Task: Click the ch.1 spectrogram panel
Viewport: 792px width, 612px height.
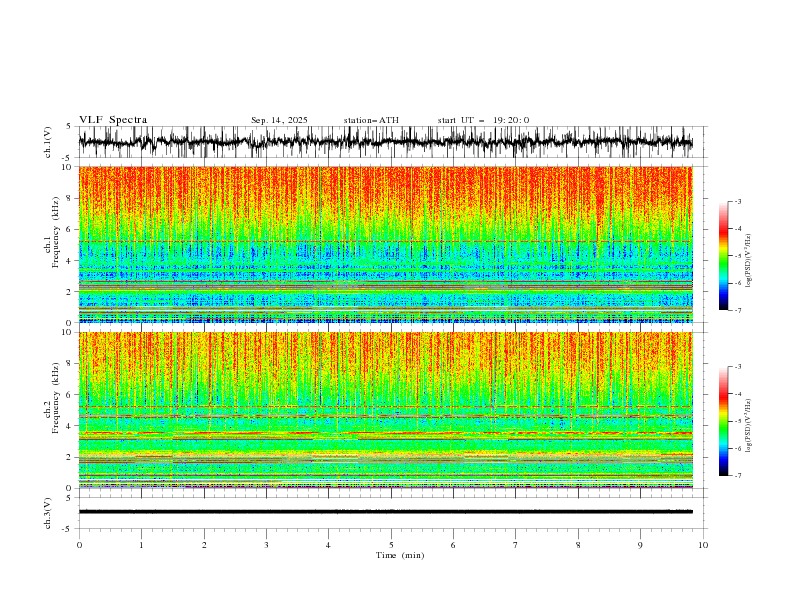Action: coord(386,244)
